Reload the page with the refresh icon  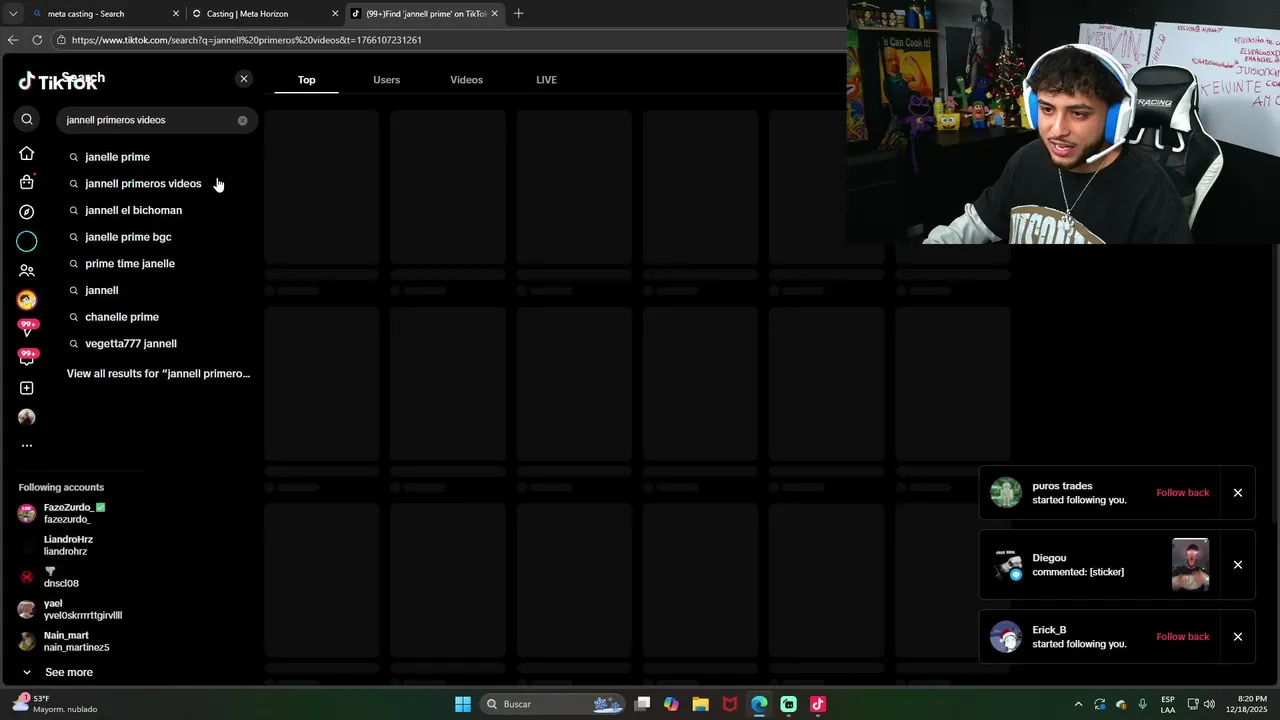coord(37,40)
